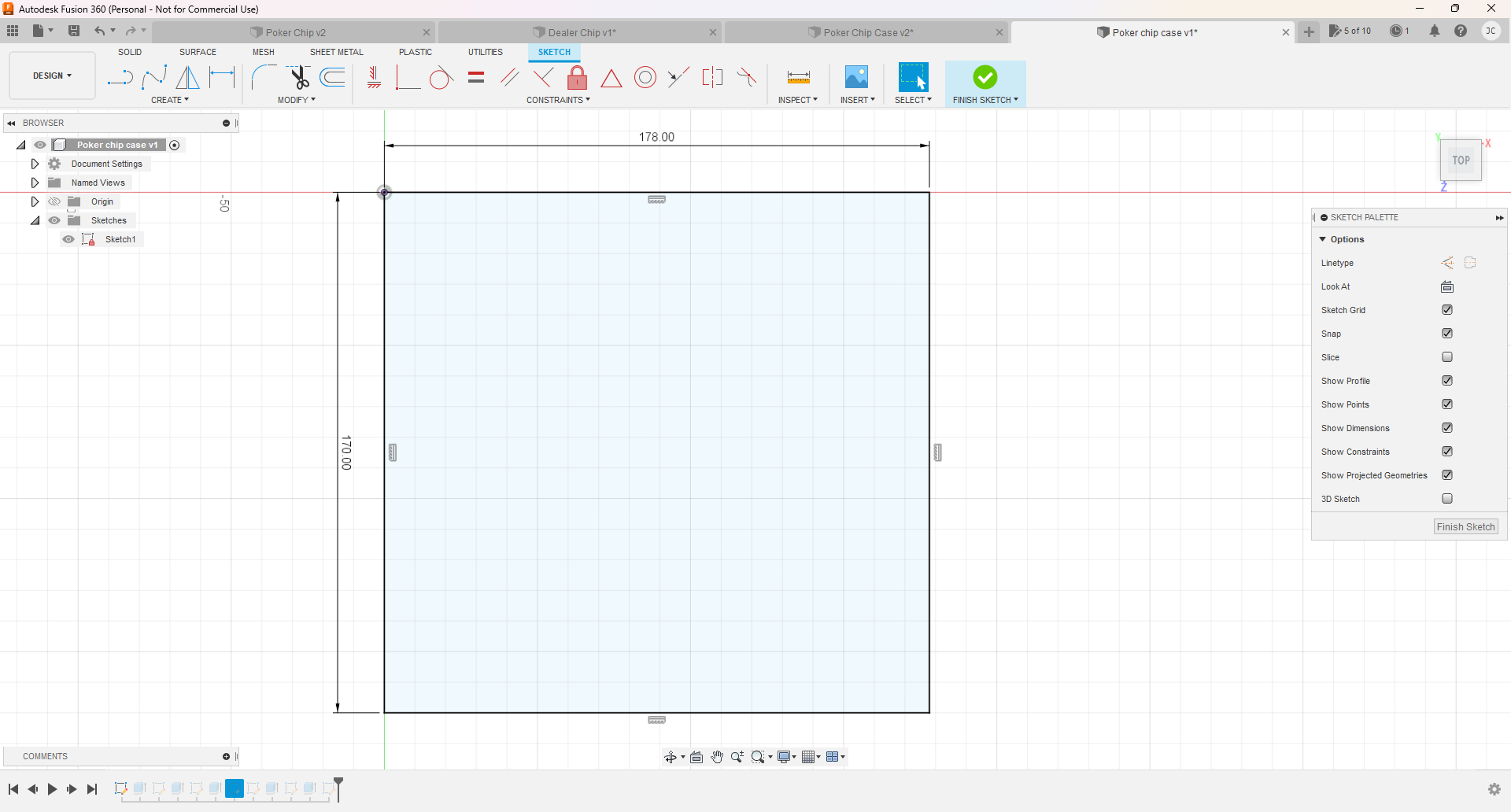Screen dimensions: 1511x812
Task: Open the Design workspace dropdown
Action: pyautogui.click(x=52, y=76)
